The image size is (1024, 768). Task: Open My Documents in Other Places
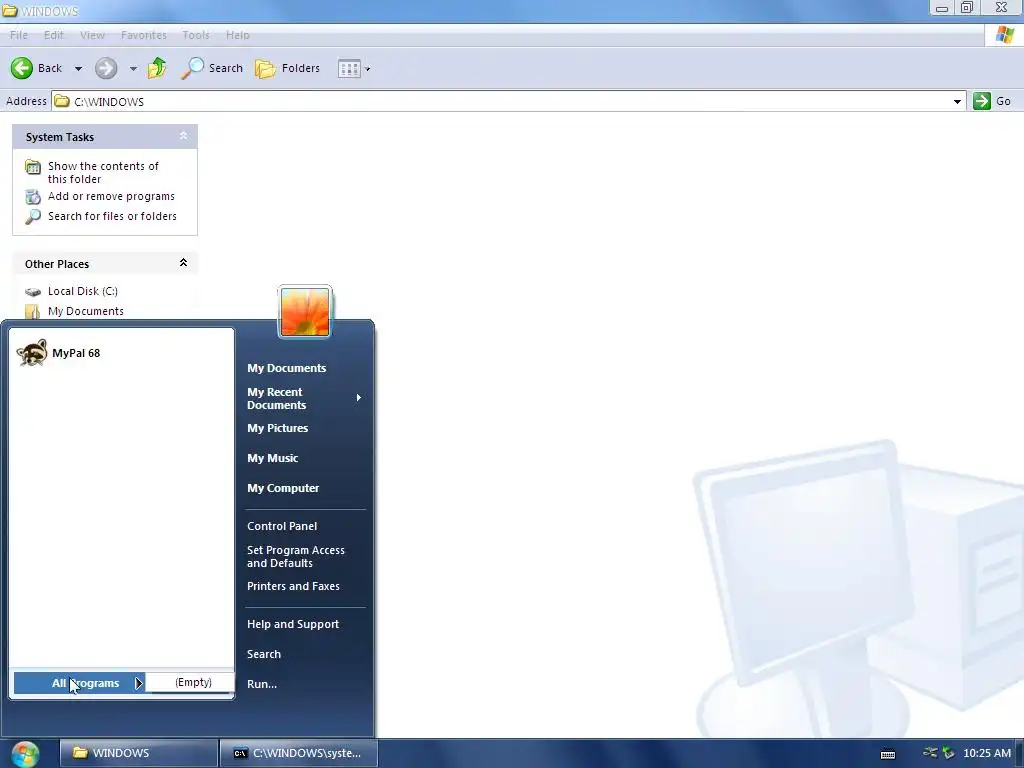point(86,312)
